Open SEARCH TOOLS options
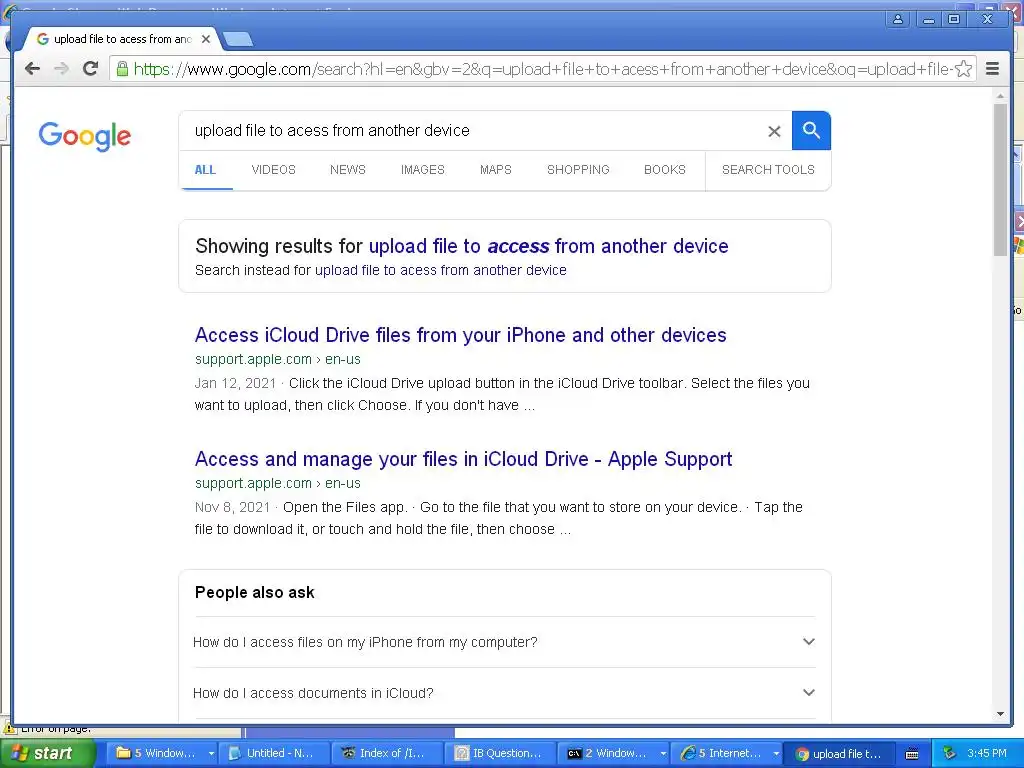Image resolution: width=1024 pixels, height=768 pixels. click(x=768, y=170)
